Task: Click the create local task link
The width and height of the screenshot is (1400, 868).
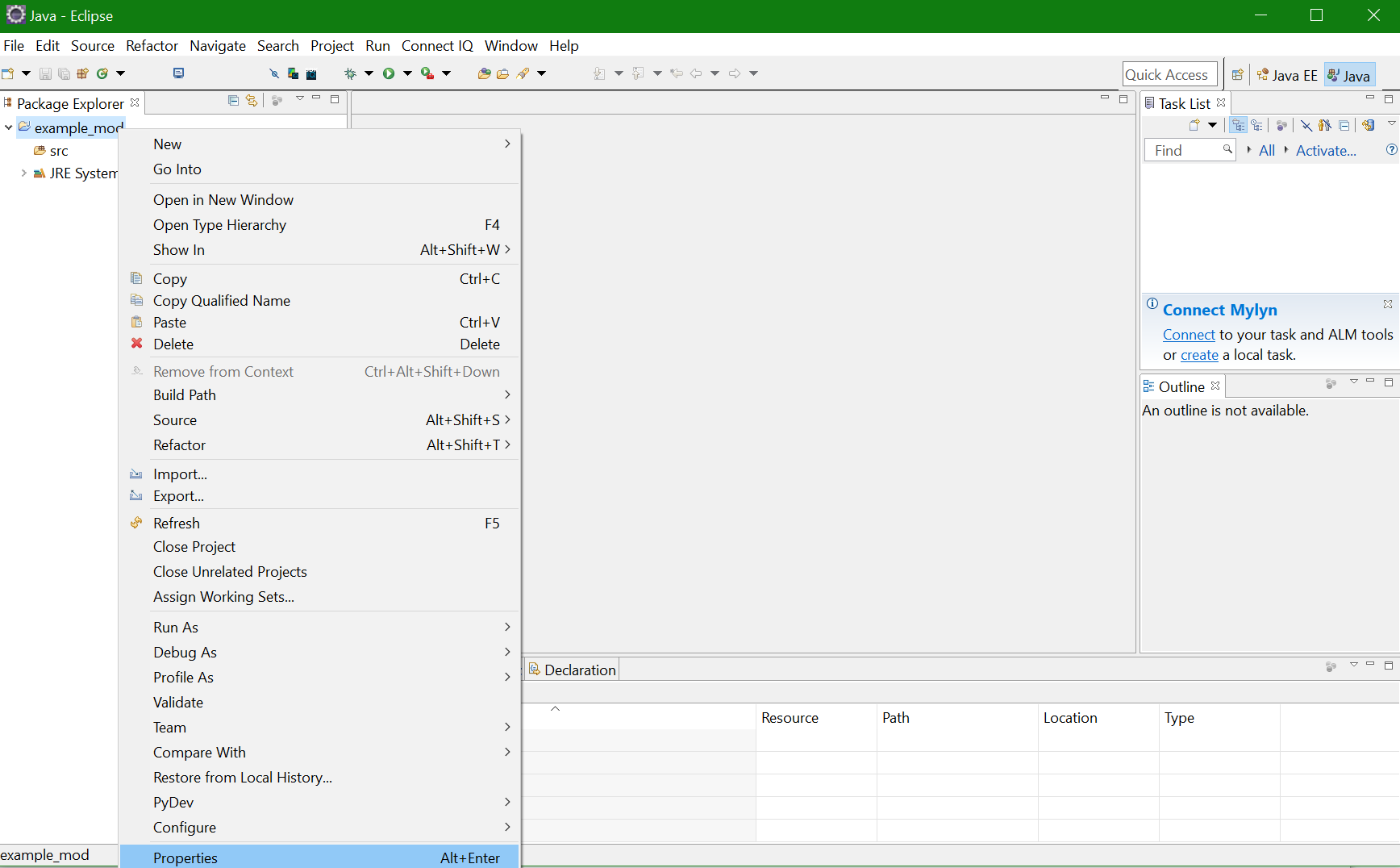Action: (x=1199, y=355)
